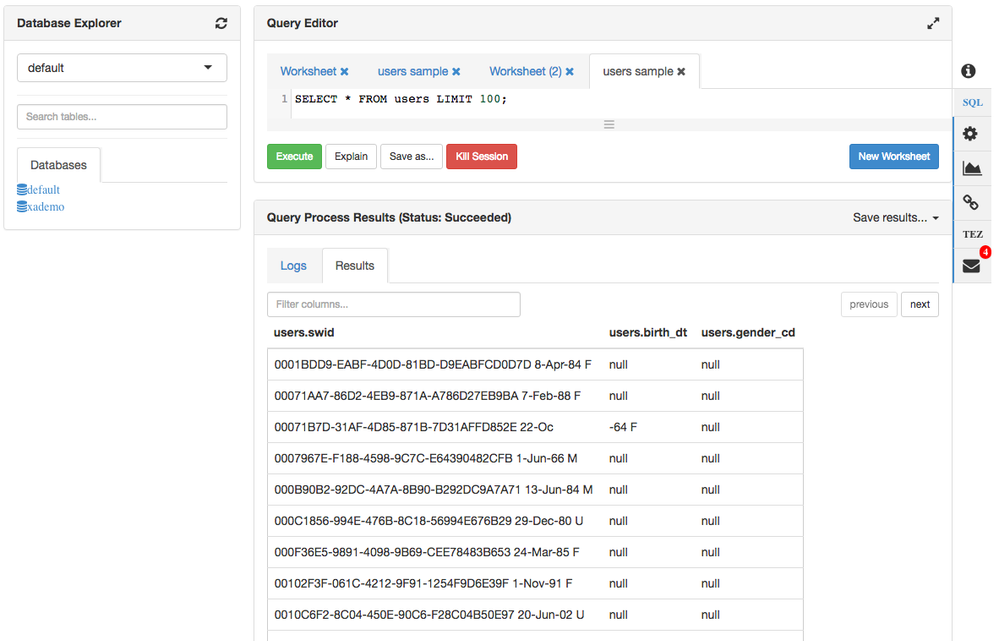
Task: Open the settings gear in sidebar
Action: tap(970, 134)
